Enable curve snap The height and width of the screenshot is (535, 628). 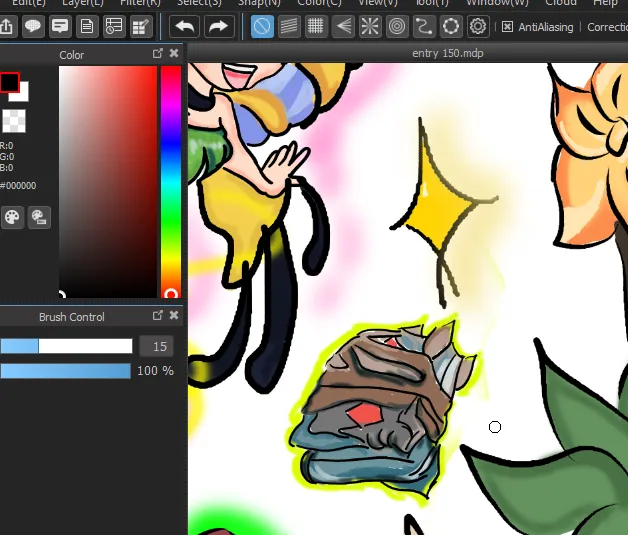[424, 27]
